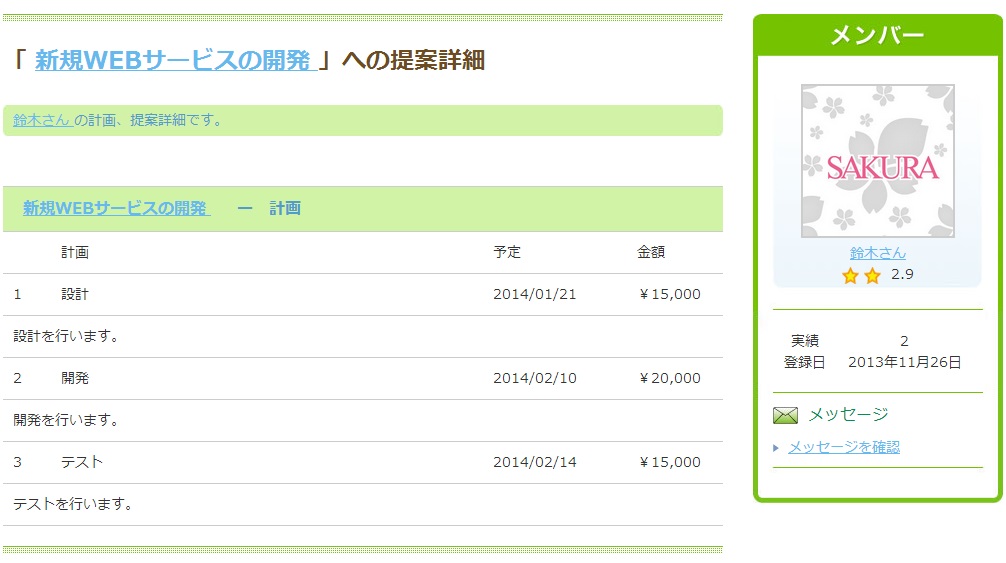Click the date 2014/02/14
The width and height of the screenshot is (1006, 563).
tap(534, 462)
